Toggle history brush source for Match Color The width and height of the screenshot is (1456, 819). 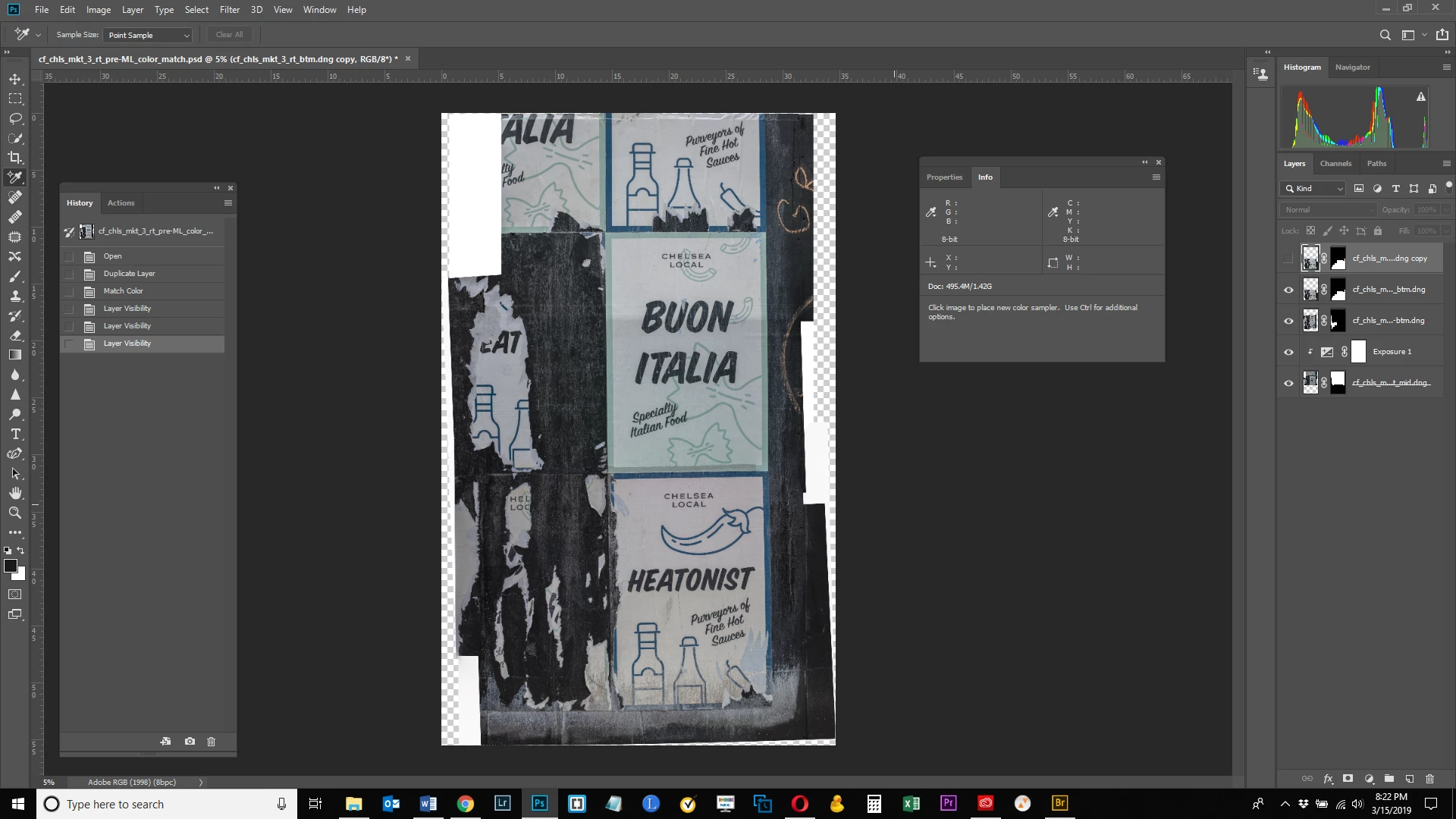tap(69, 291)
